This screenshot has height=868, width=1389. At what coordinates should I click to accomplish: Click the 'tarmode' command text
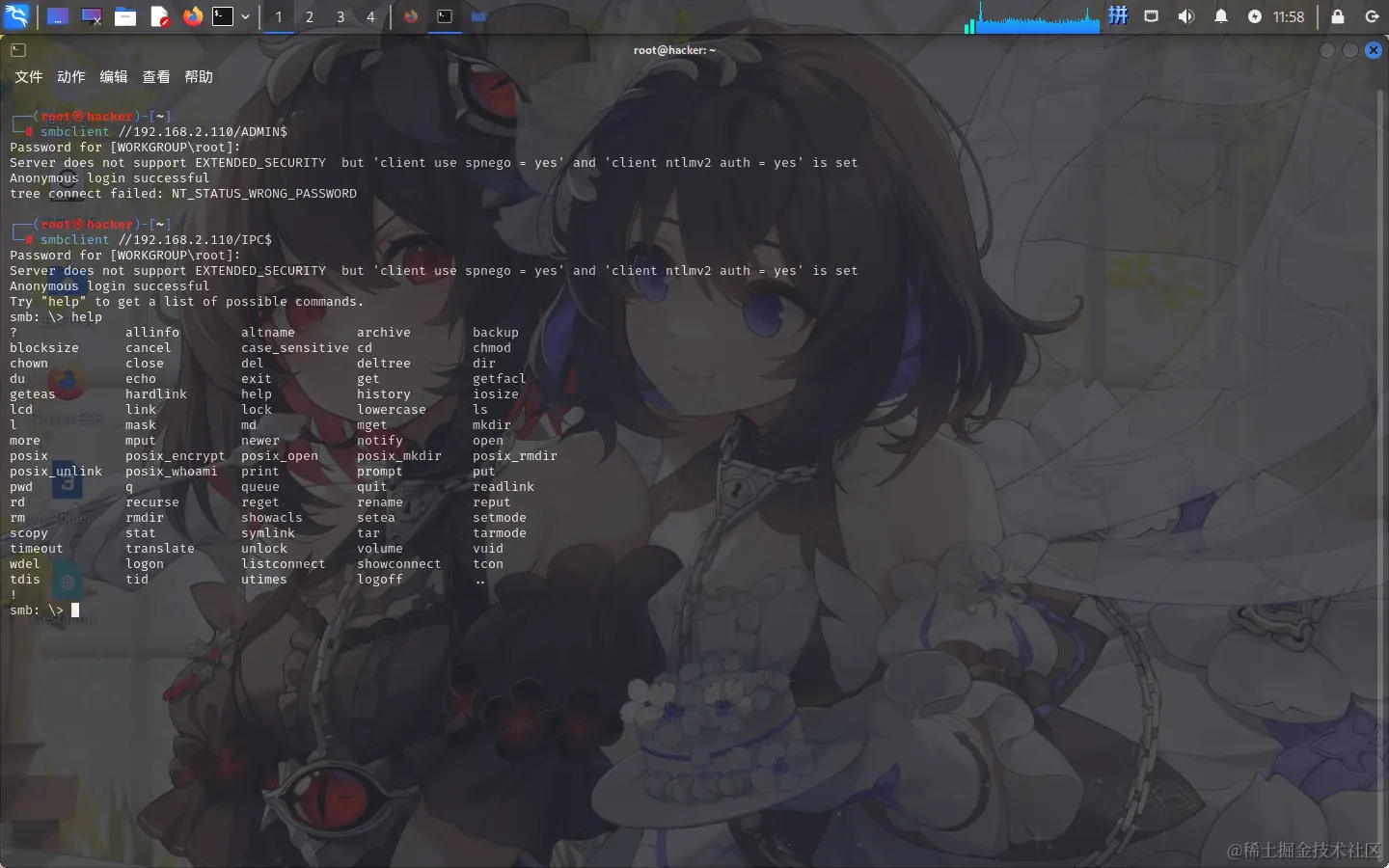coord(500,533)
